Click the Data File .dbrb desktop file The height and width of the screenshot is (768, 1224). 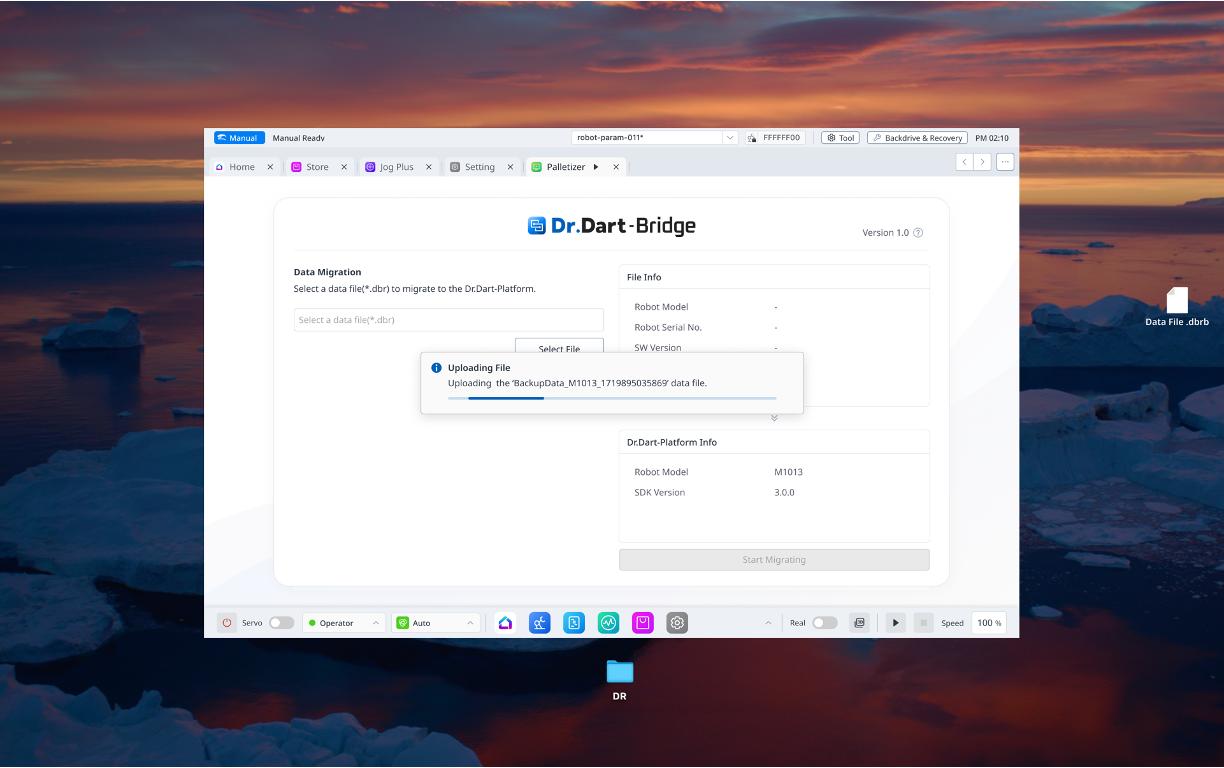(x=1177, y=306)
